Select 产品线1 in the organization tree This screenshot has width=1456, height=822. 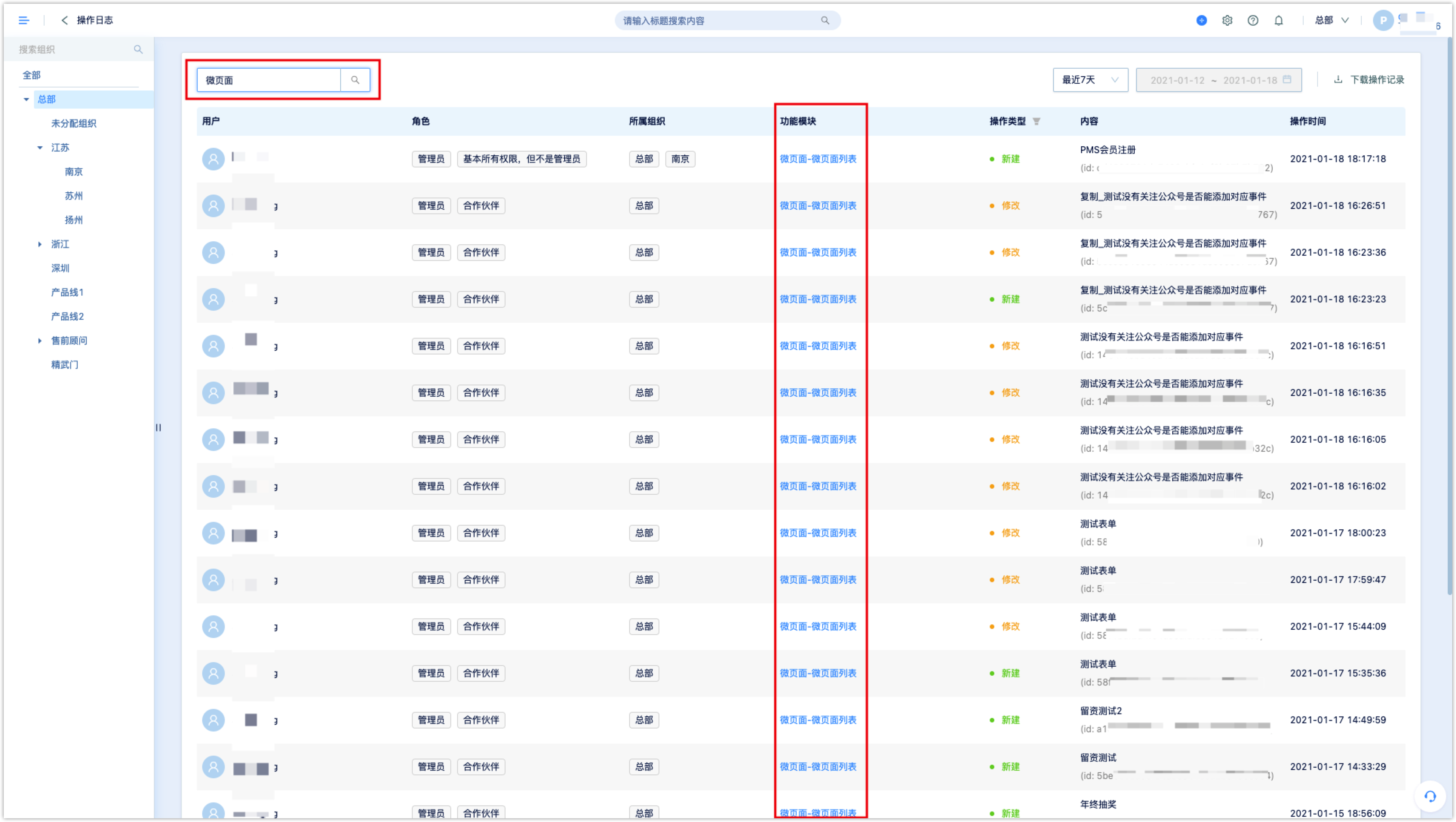pyautogui.click(x=67, y=292)
